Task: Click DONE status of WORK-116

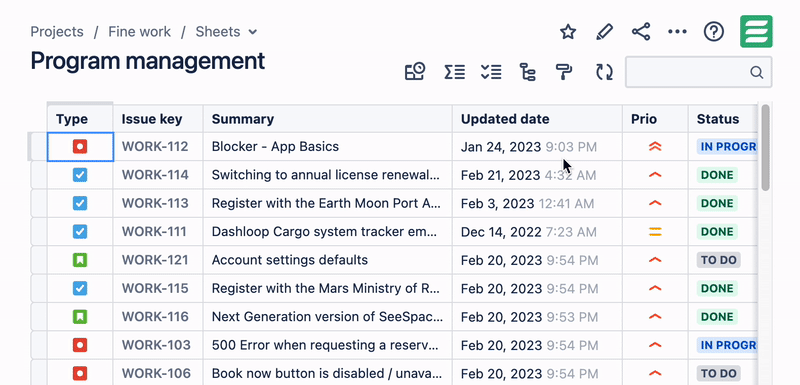Action: point(717,317)
